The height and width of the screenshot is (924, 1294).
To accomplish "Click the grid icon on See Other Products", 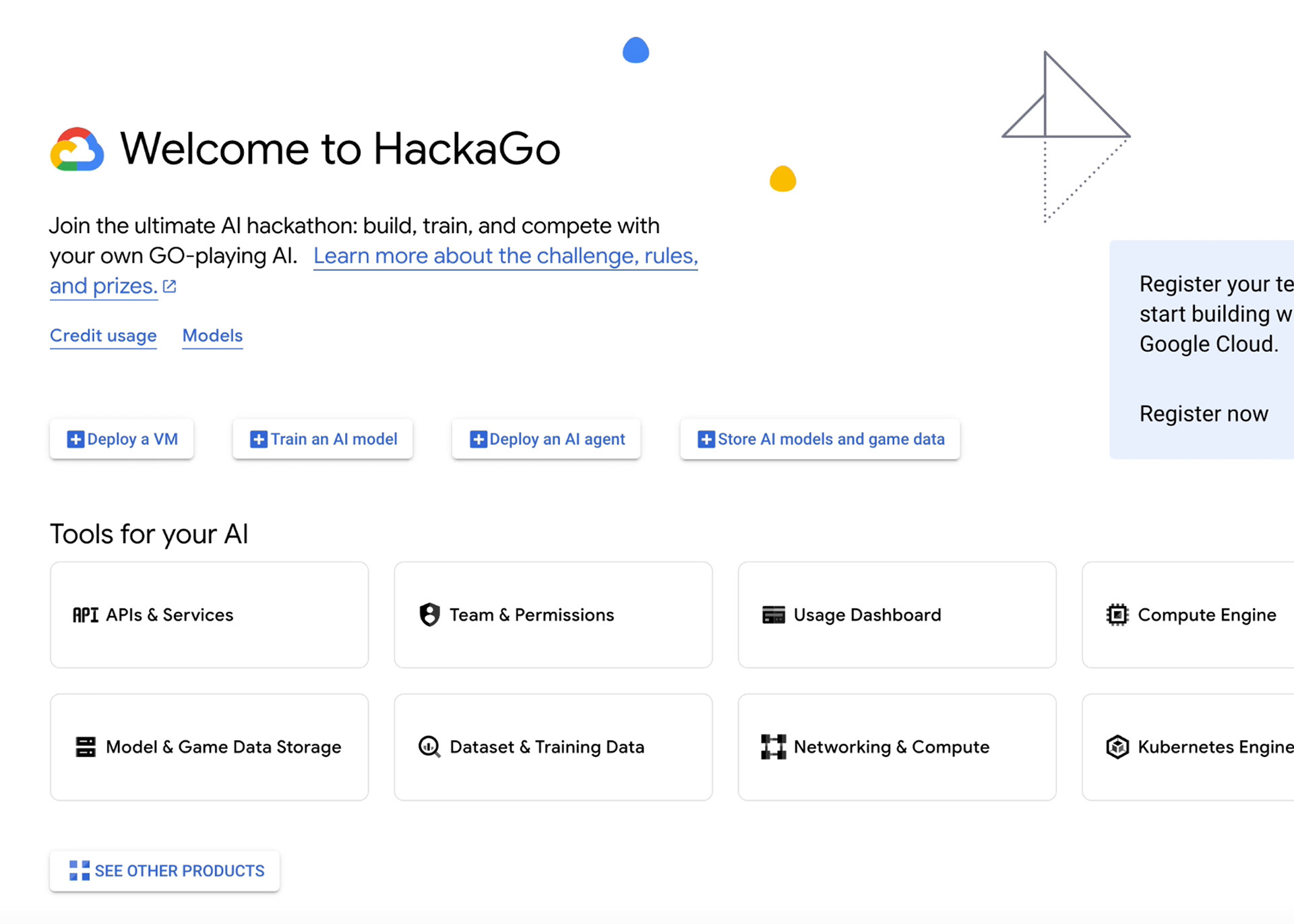I will [x=80, y=871].
